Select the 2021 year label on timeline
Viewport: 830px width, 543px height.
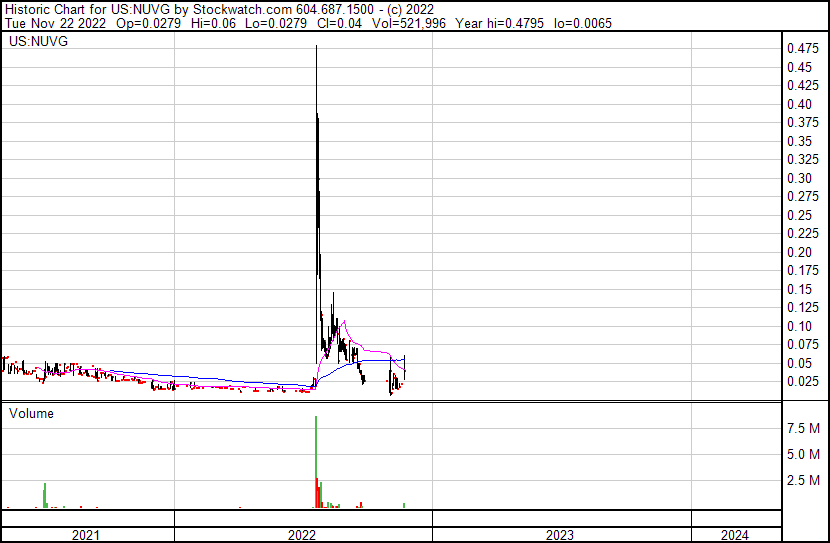point(87,535)
